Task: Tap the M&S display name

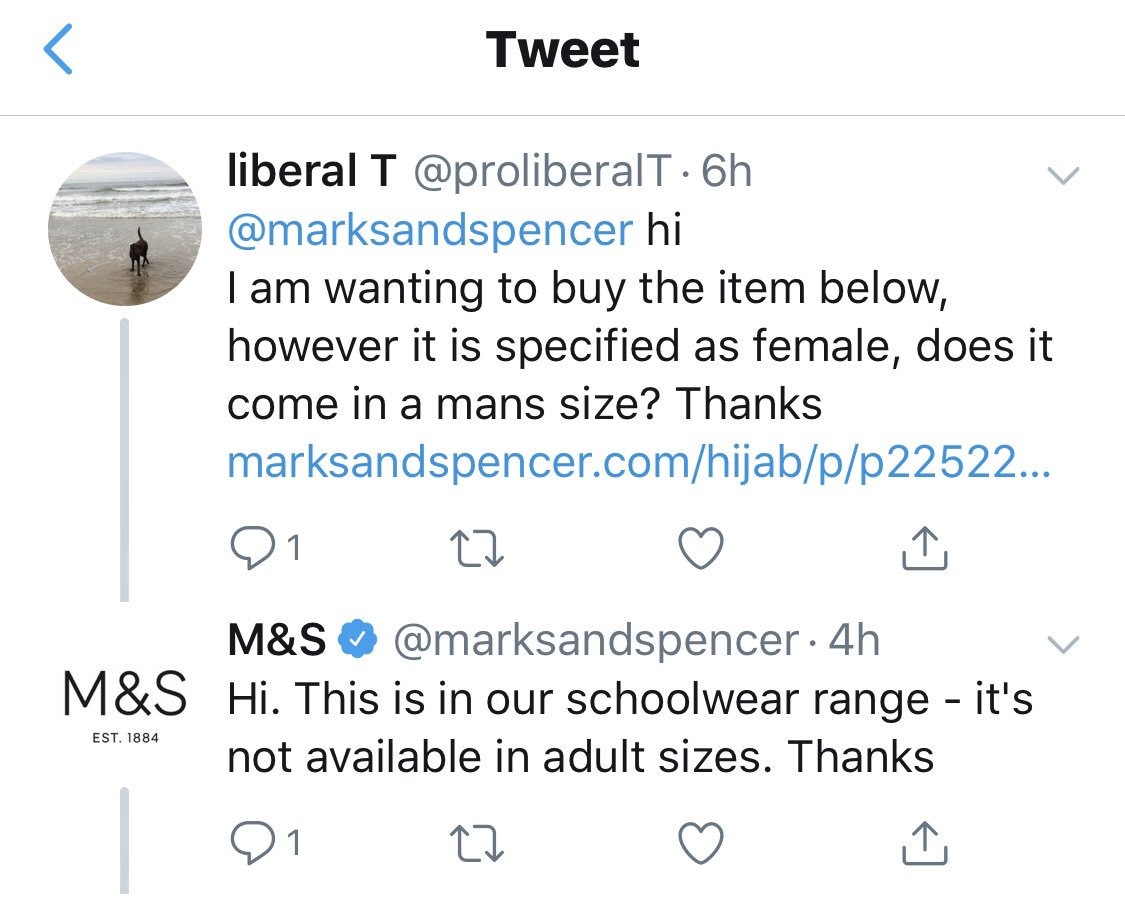Action: [277, 640]
